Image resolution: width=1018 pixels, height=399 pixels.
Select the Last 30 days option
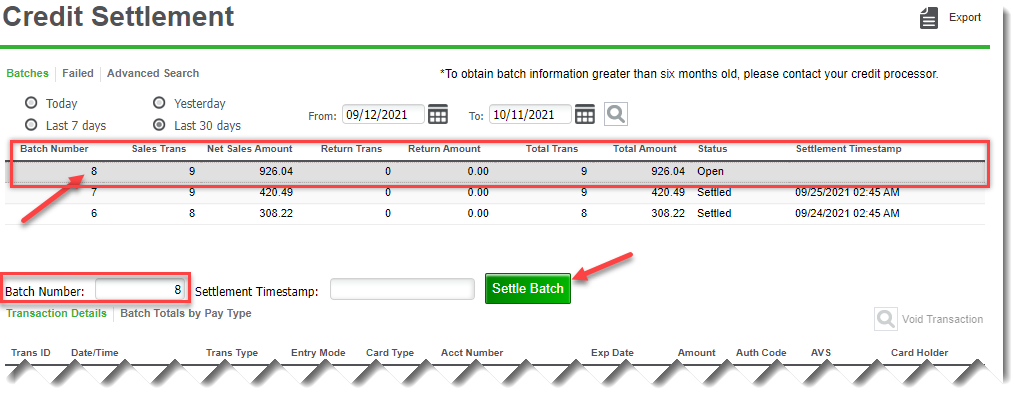click(158, 125)
